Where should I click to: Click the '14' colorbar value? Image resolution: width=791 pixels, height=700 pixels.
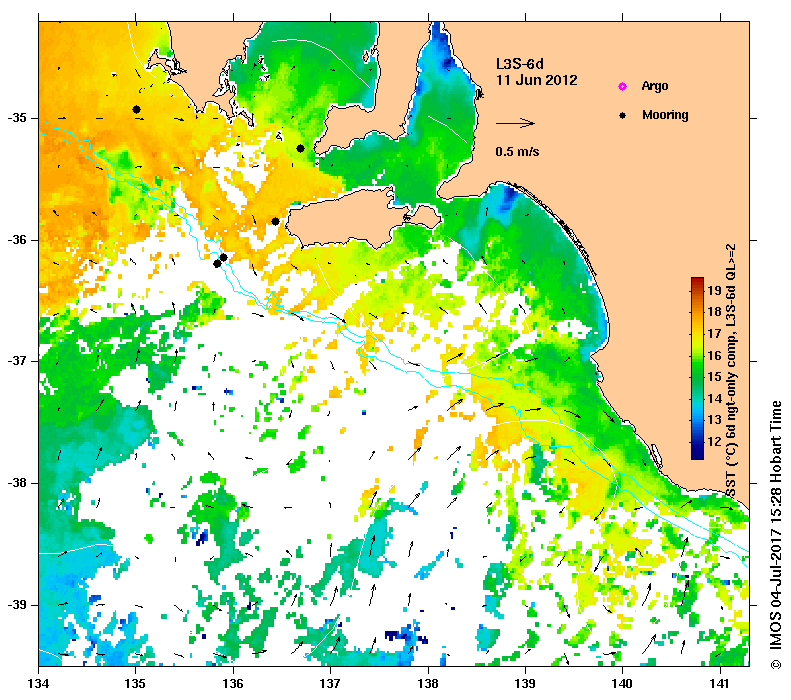coord(714,398)
